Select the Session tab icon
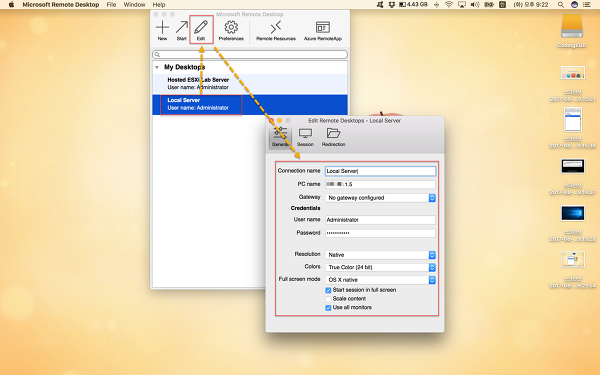 click(x=305, y=134)
